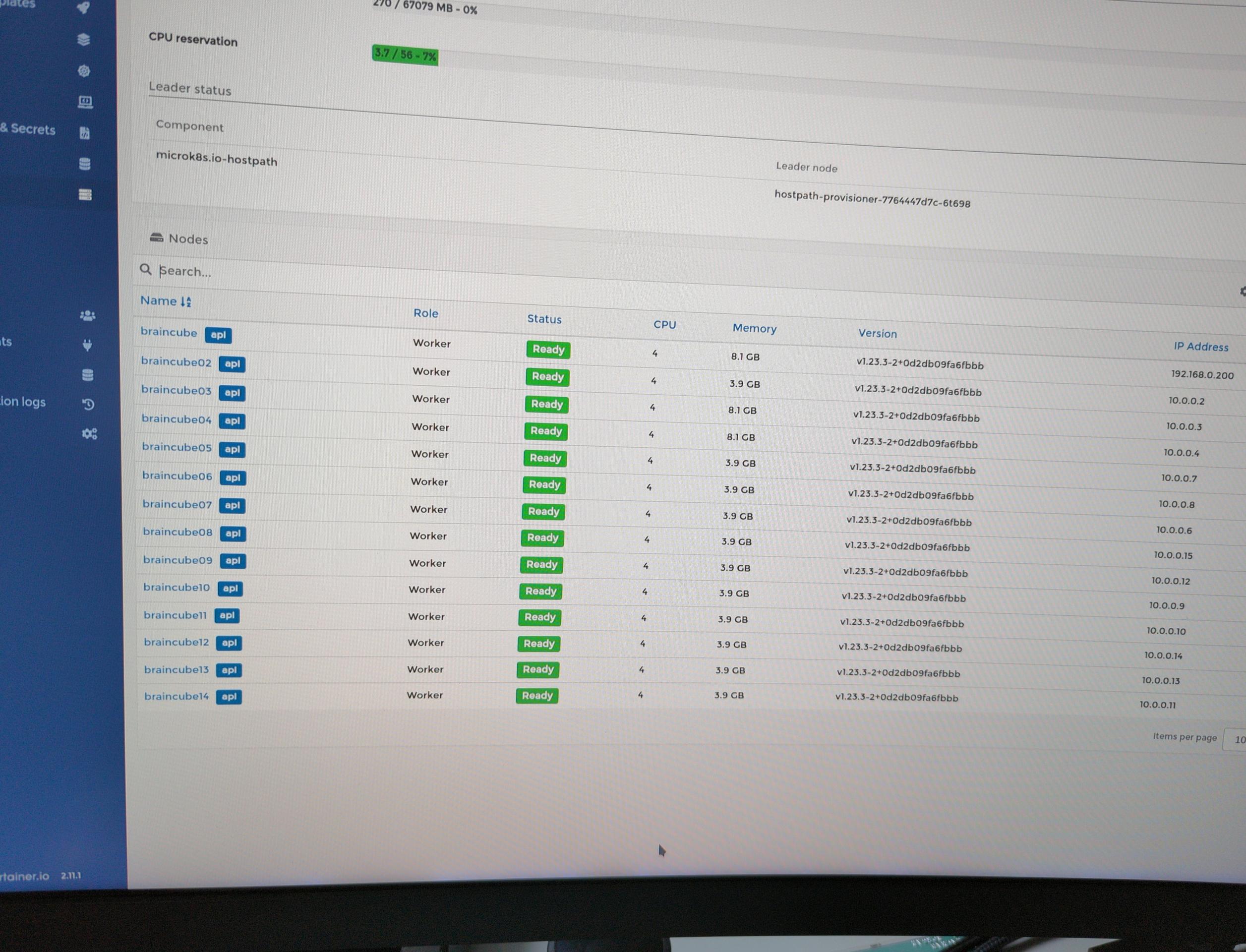Open Applications via the laptop code icon
The height and width of the screenshot is (952, 1246).
pyautogui.click(x=85, y=102)
